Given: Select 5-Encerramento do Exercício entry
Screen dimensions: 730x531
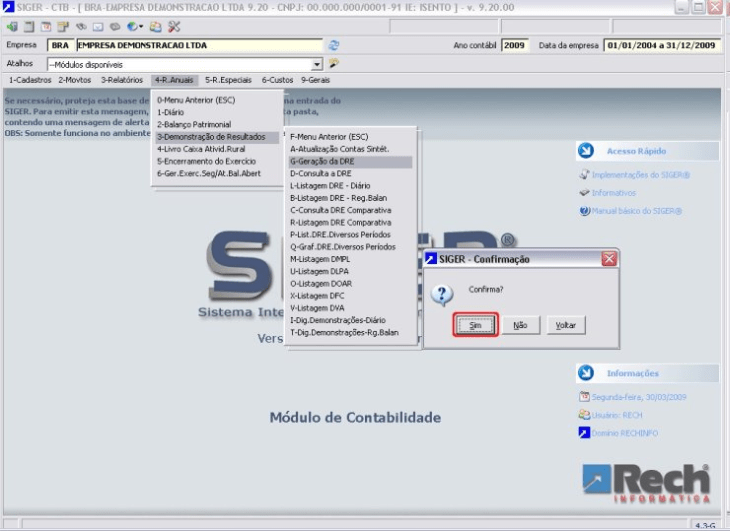Looking at the screenshot, I should pyautogui.click(x=217, y=161).
